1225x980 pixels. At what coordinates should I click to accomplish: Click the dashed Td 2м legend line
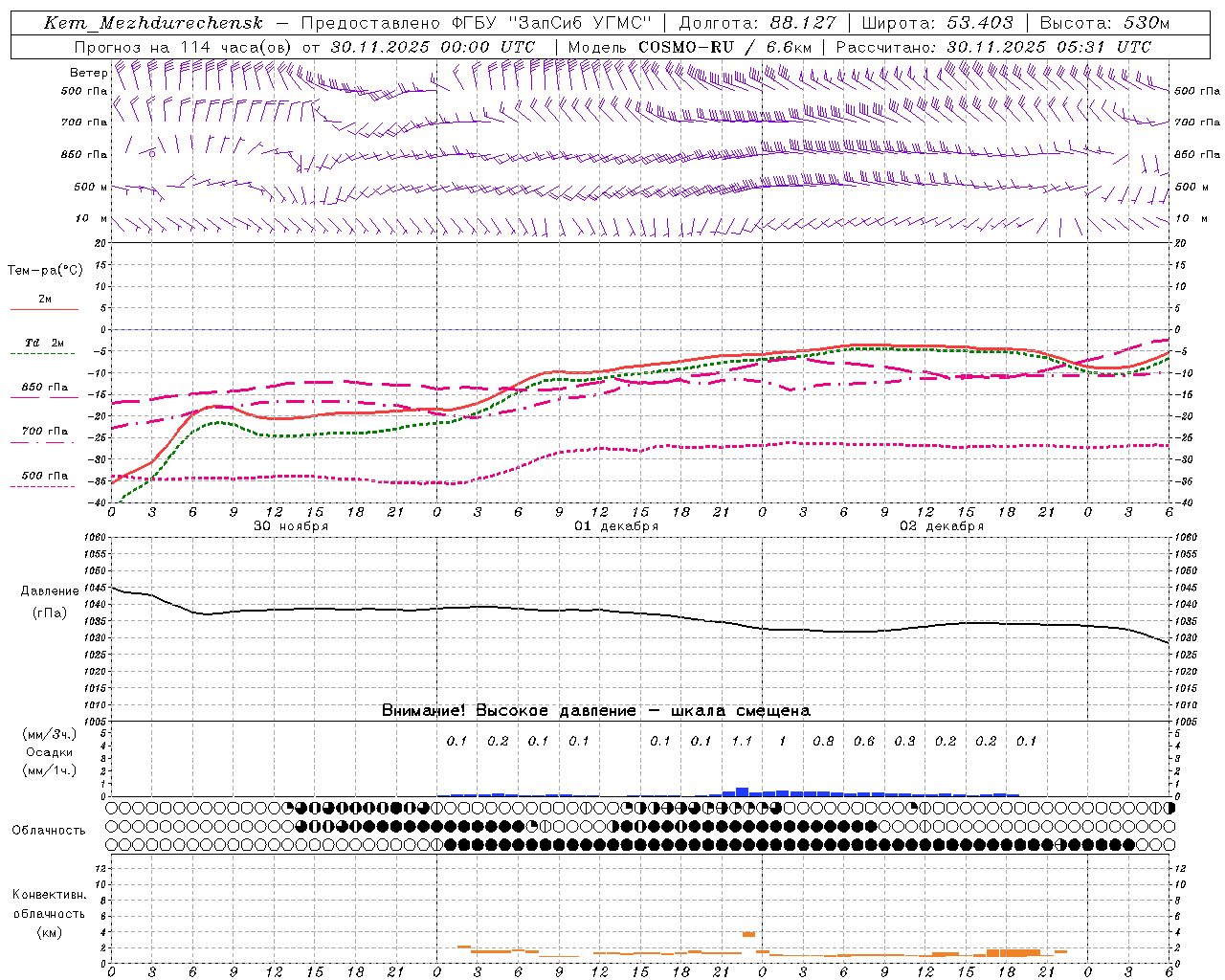coord(44,354)
